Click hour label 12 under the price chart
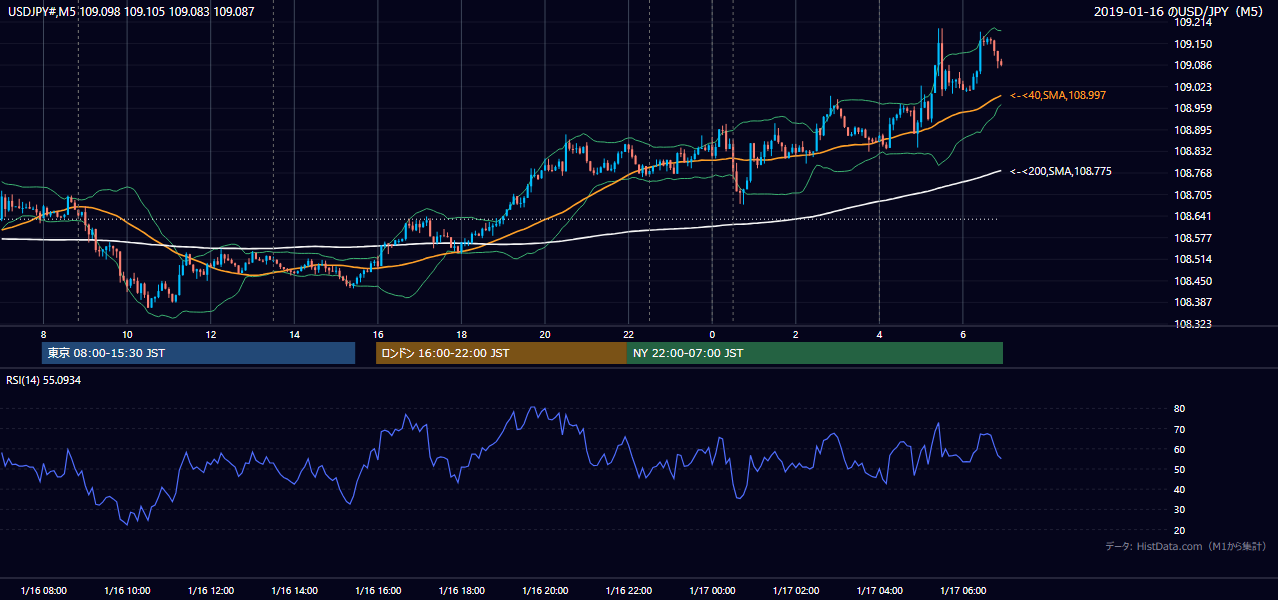Screen dimensions: 1278x600 point(210,334)
